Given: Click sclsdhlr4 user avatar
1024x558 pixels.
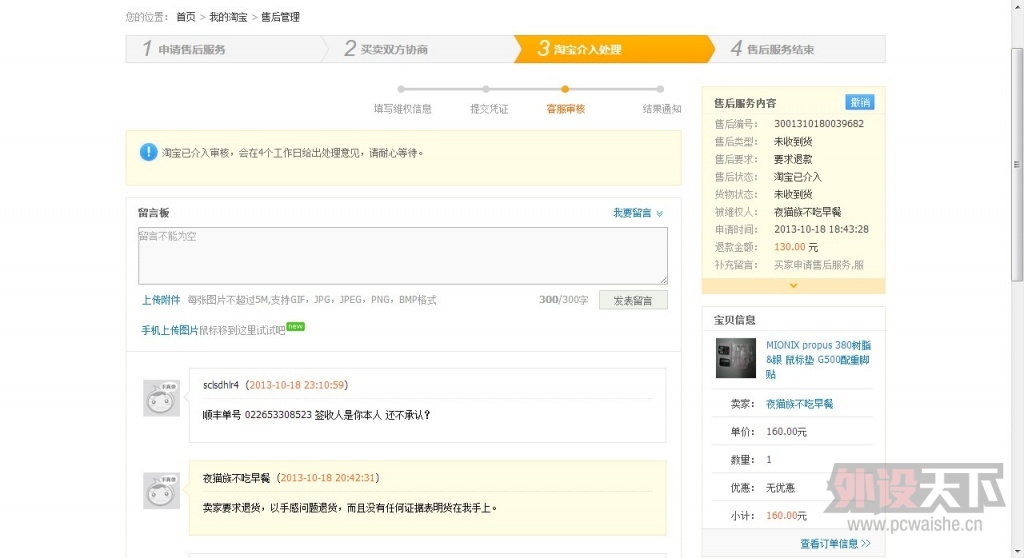Looking at the screenshot, I should 161,398.
